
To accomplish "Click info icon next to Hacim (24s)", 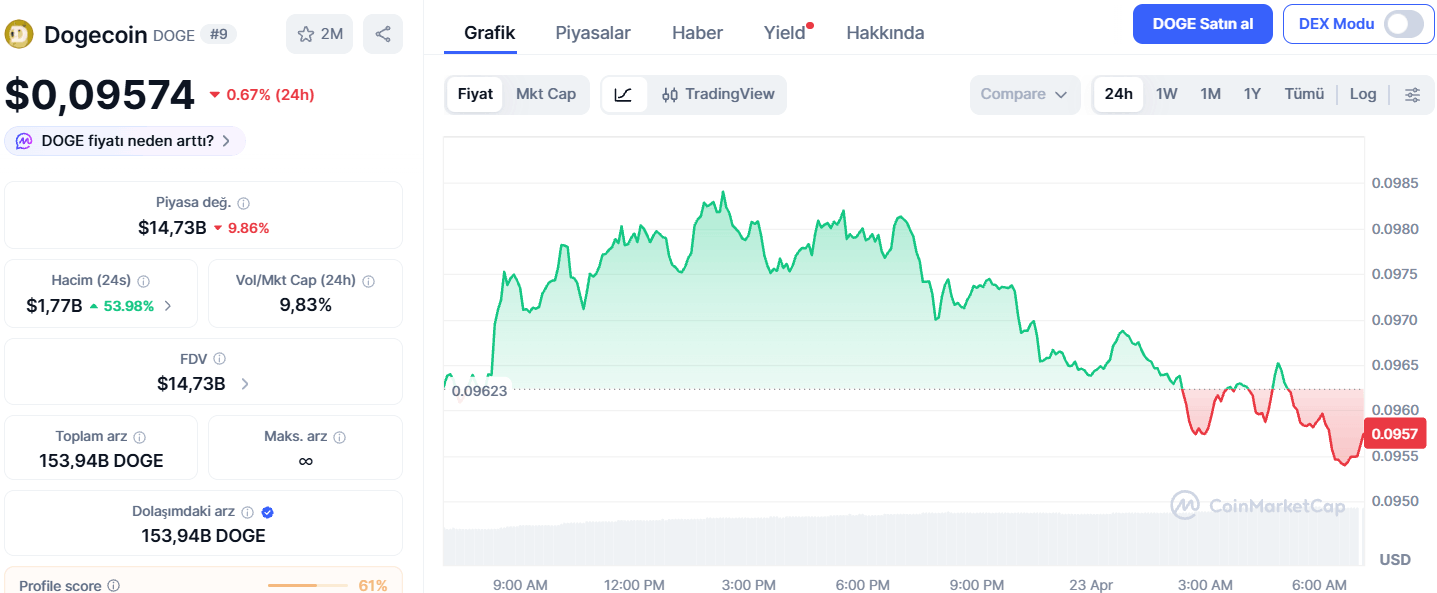I will 143,281.
